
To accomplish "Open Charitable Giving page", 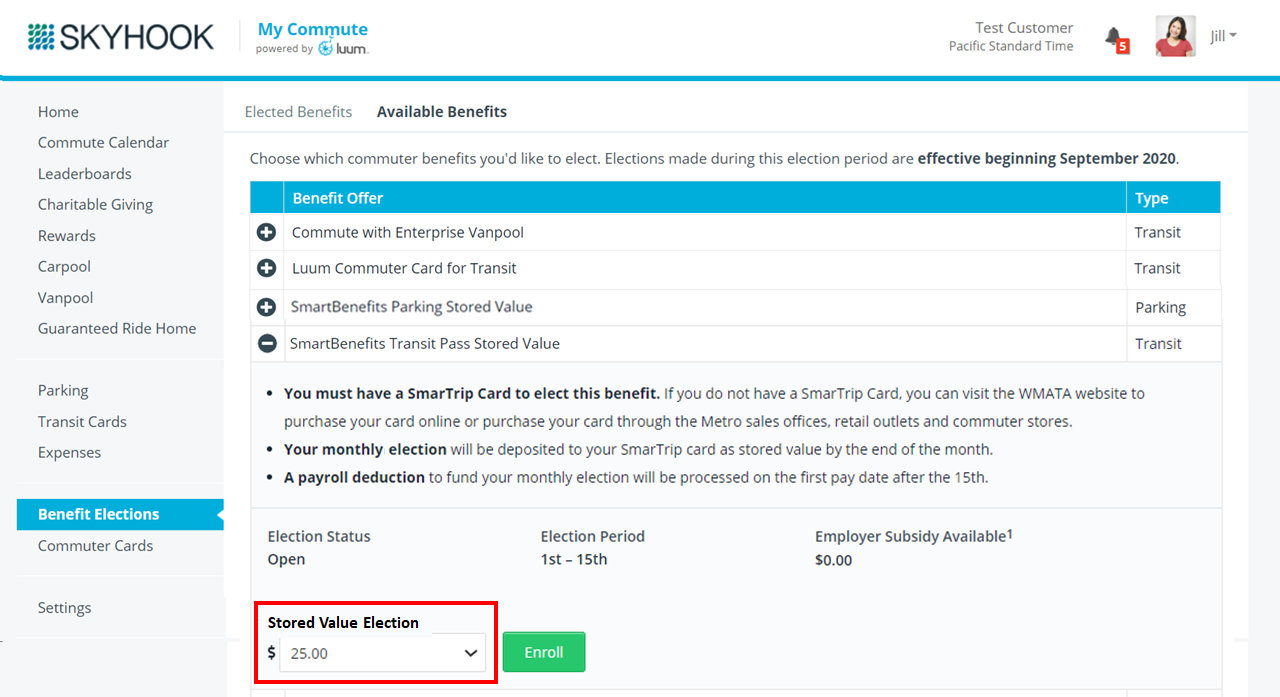I will (95, 205).
